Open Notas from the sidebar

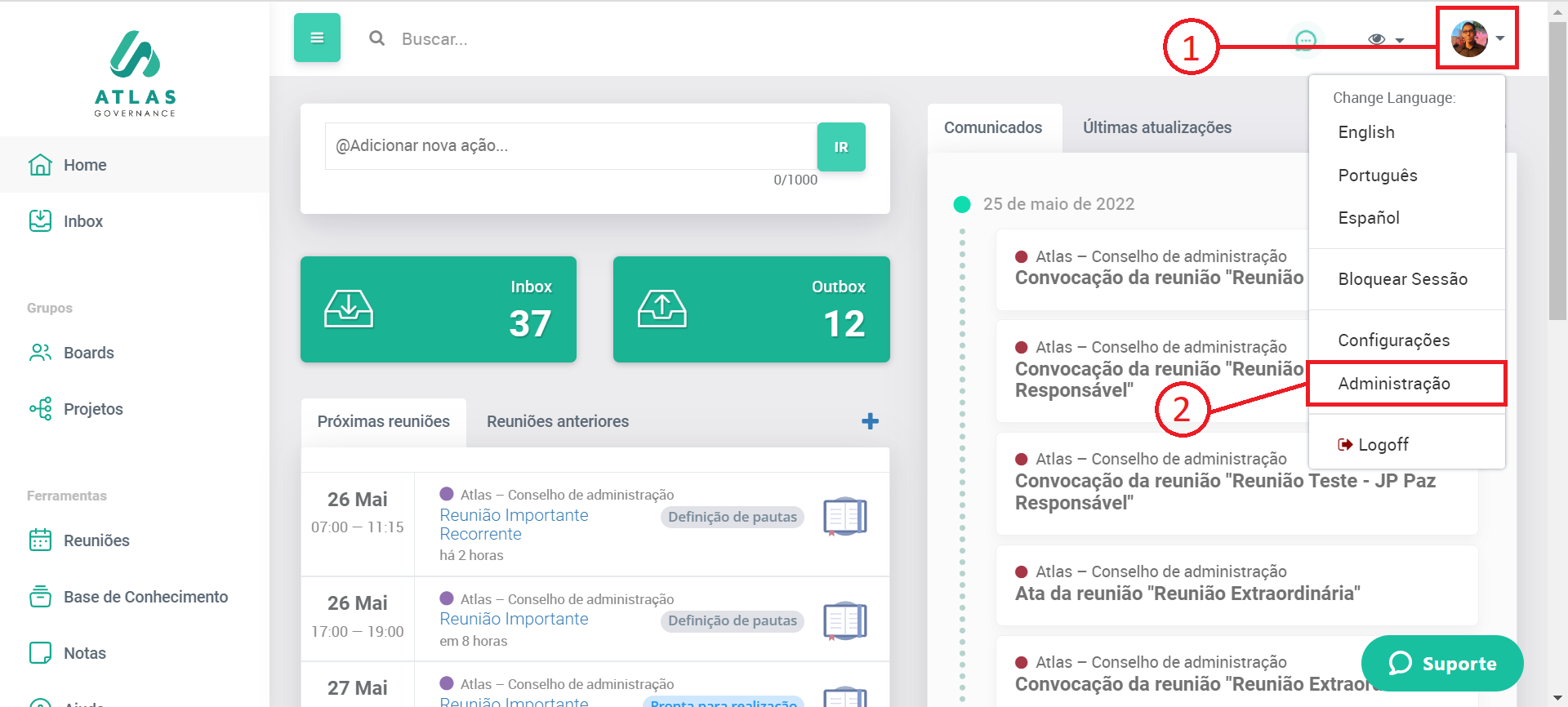pos(84,653)
